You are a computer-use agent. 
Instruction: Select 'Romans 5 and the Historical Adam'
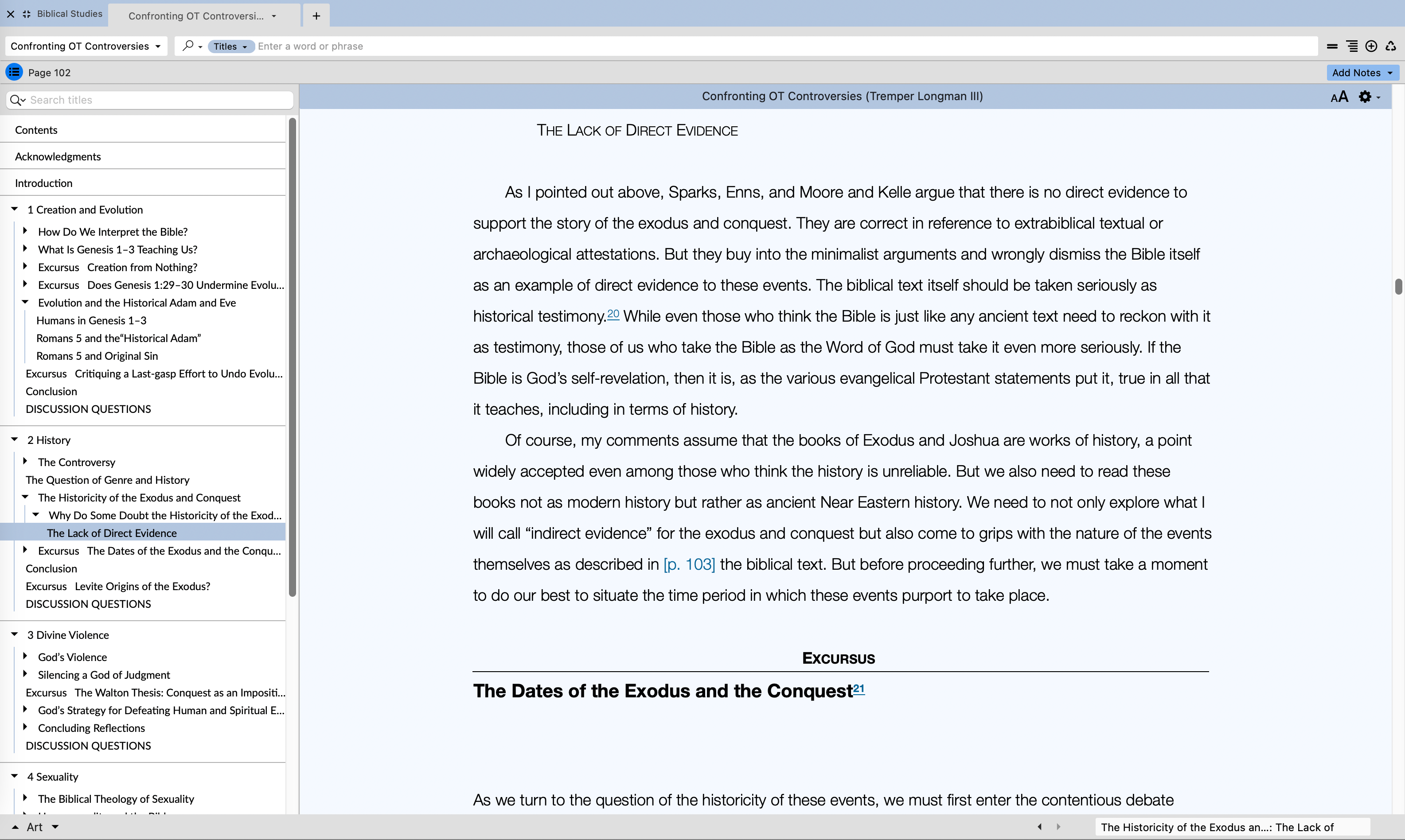118,338
